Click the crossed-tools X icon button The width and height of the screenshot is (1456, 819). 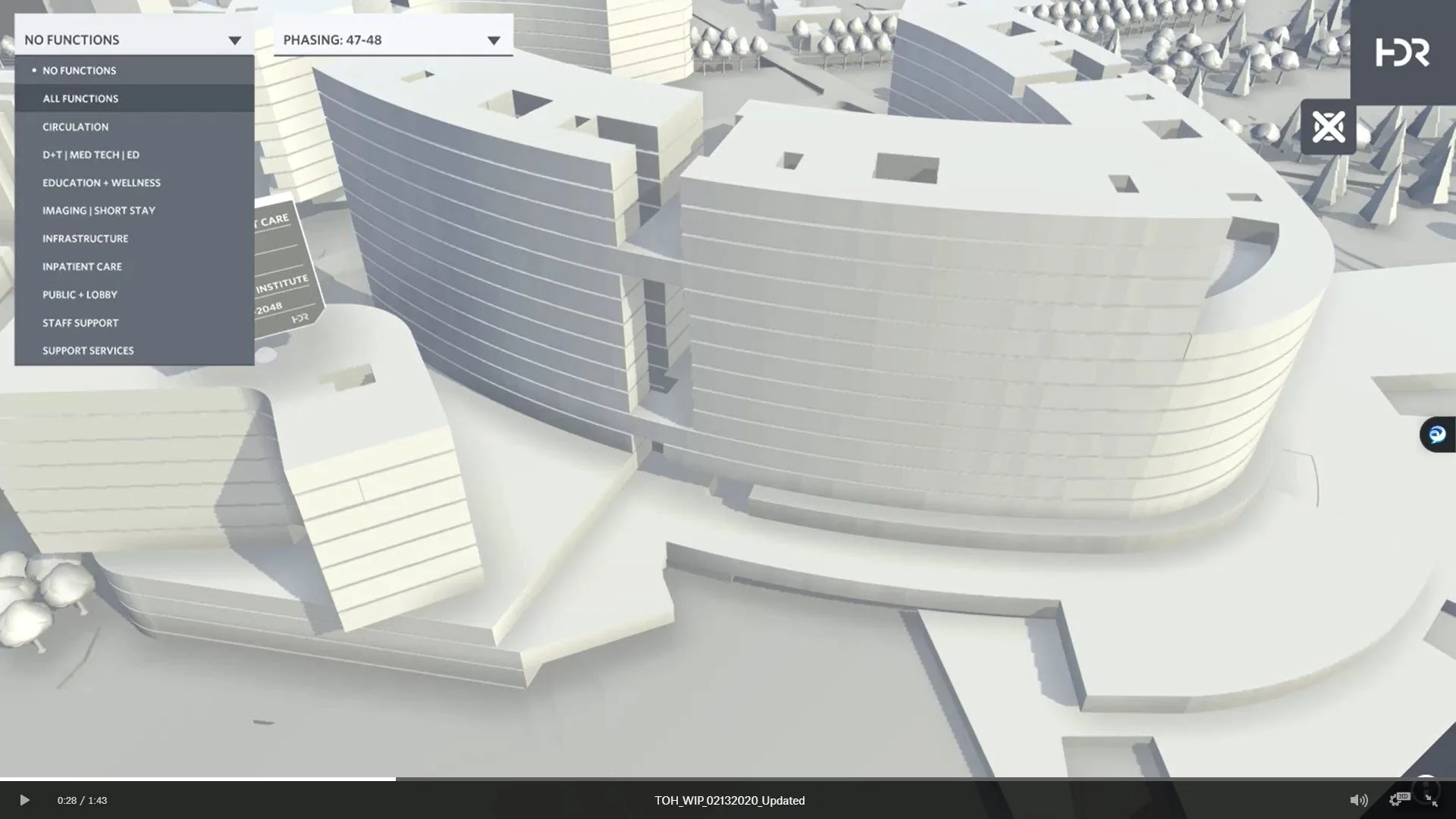[1329, 127]
